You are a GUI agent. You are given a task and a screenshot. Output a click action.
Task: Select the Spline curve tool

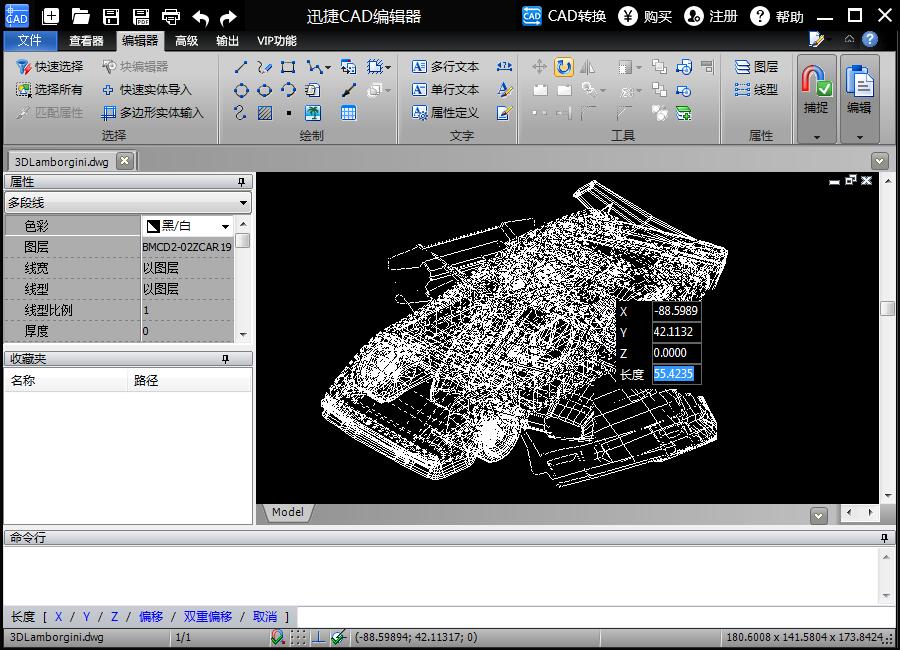coord(241,113)
